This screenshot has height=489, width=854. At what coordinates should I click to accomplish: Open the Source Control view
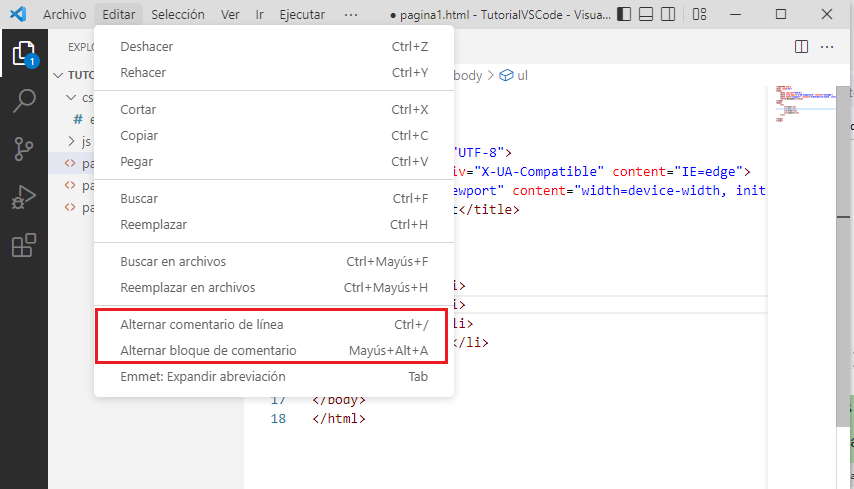tap(24, 149)
